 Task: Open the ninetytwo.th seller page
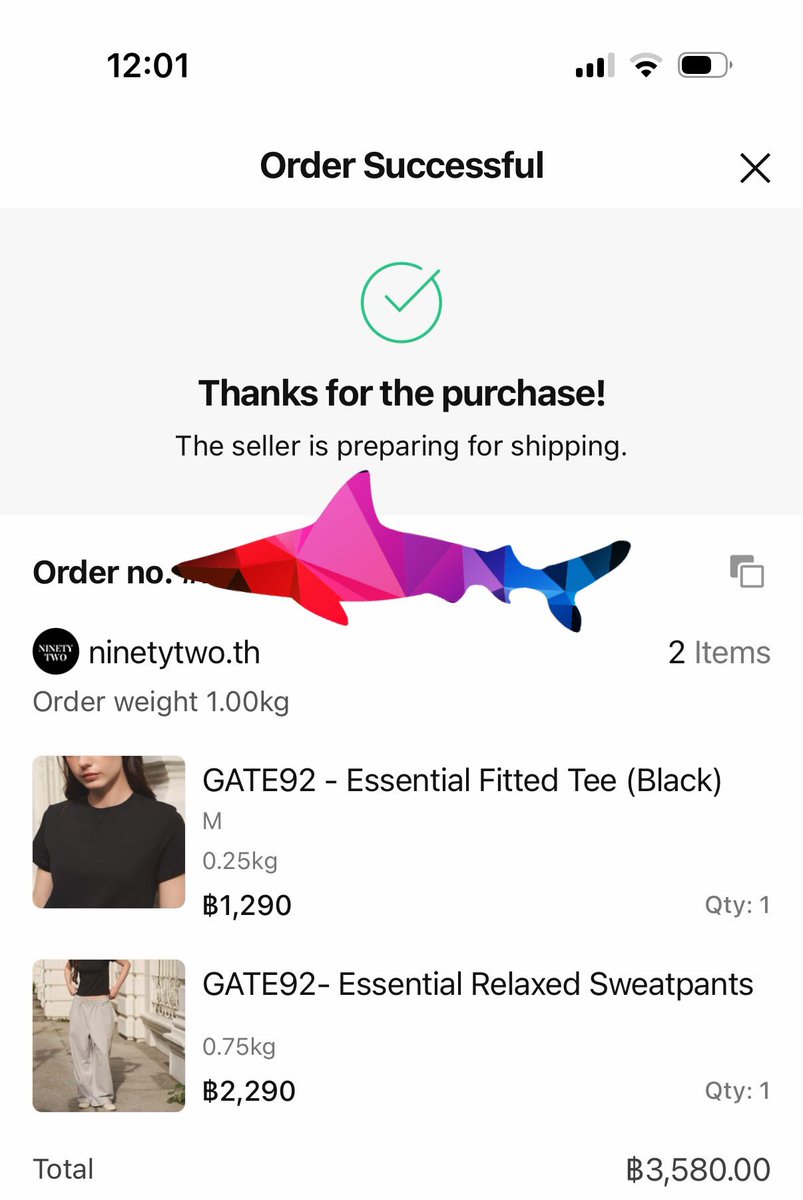coord(174,653)
